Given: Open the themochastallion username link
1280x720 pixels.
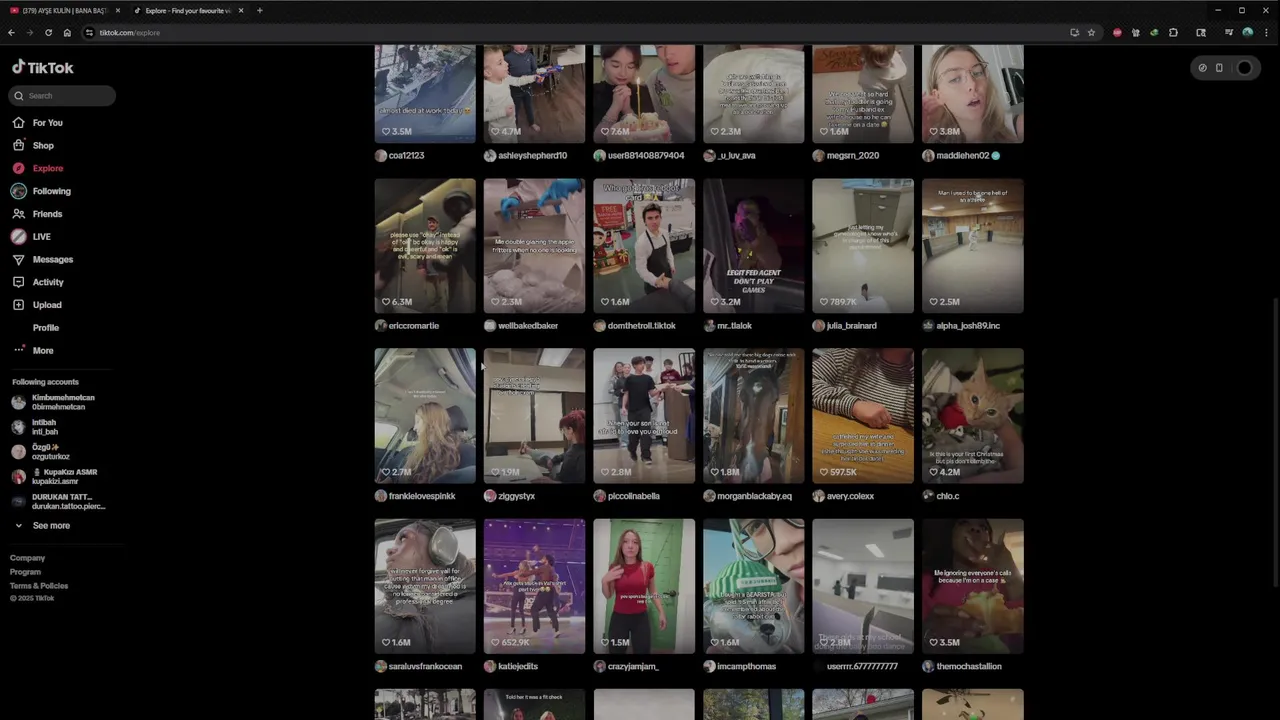Looking at the screenshot, I should (x=969, y=667).
